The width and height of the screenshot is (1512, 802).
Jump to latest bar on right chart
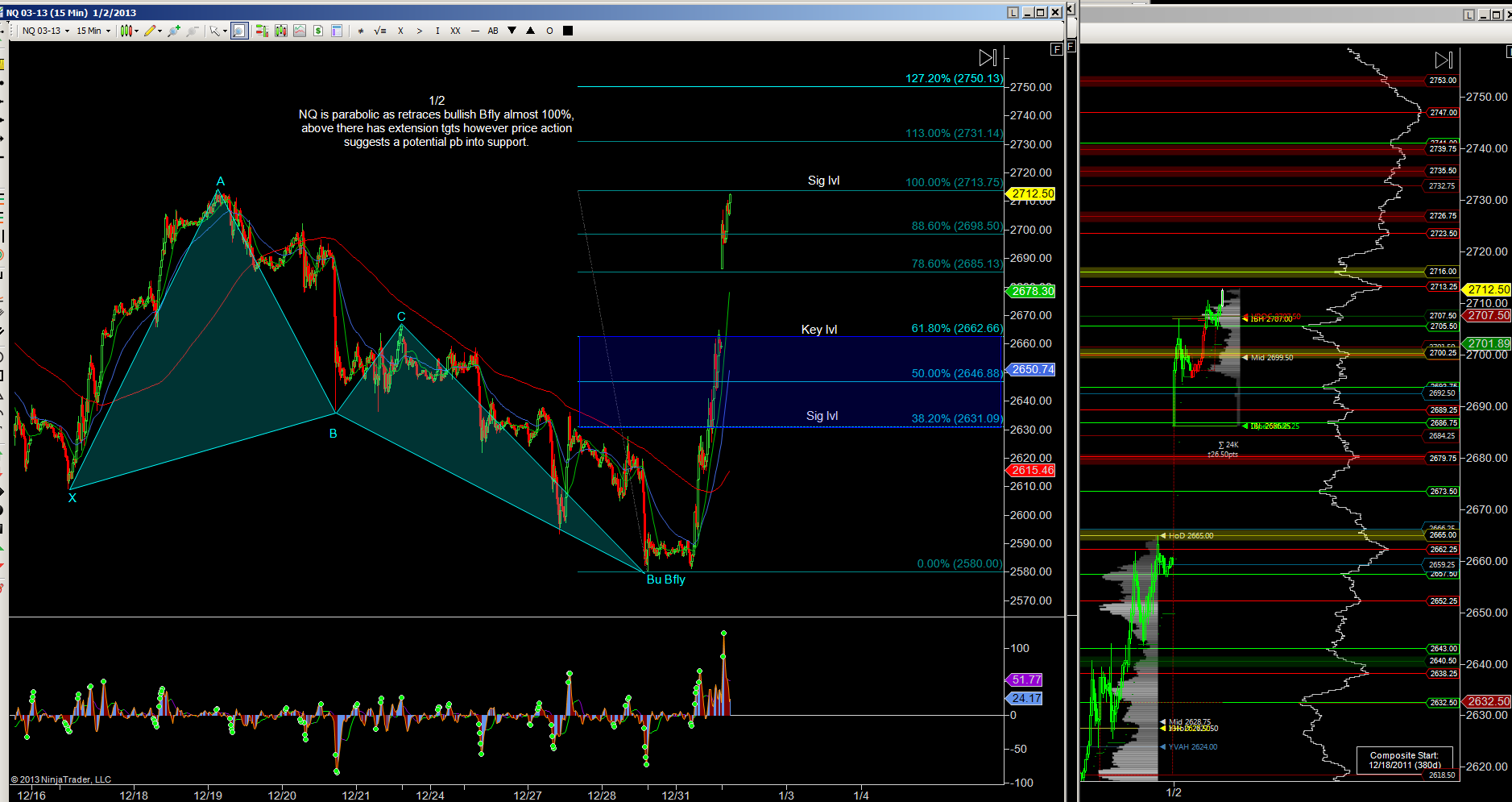point(1444,60)
